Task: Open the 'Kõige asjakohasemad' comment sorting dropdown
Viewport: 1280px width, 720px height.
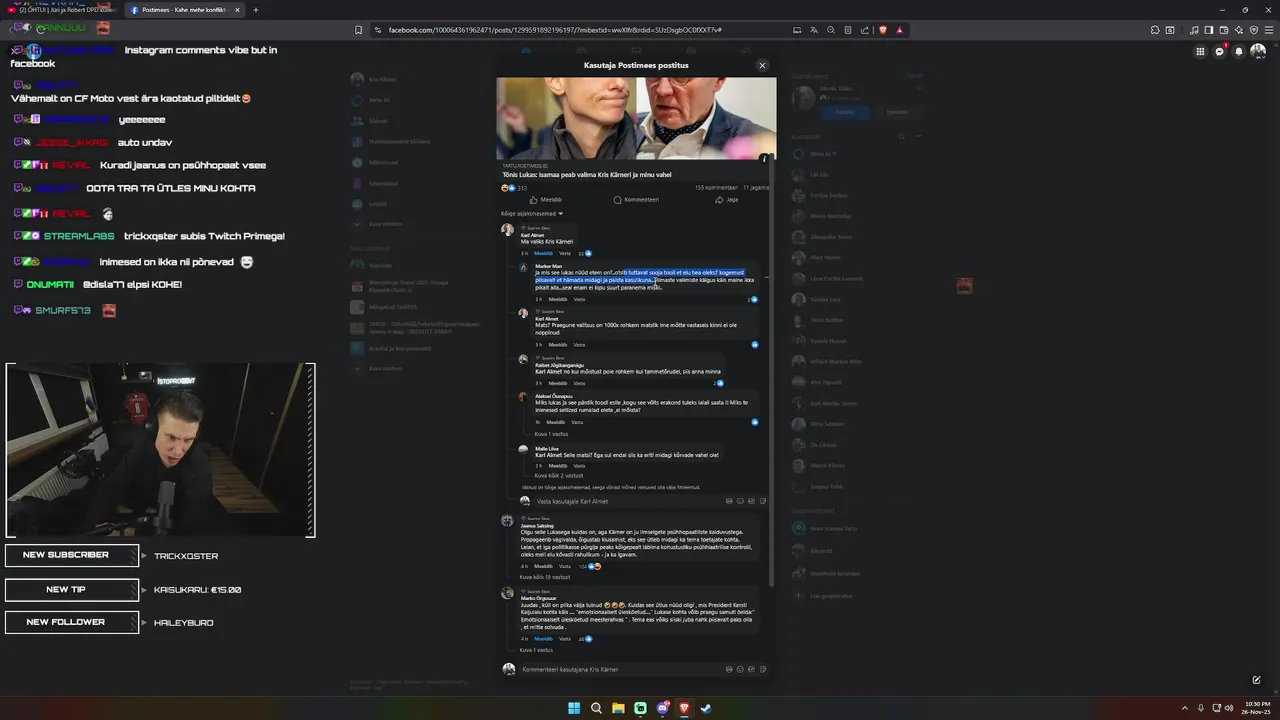Action: [532, 213]
